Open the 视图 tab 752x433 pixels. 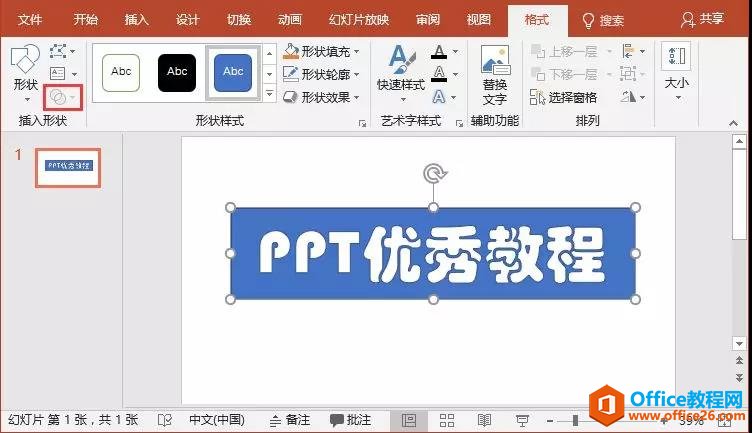479,20
